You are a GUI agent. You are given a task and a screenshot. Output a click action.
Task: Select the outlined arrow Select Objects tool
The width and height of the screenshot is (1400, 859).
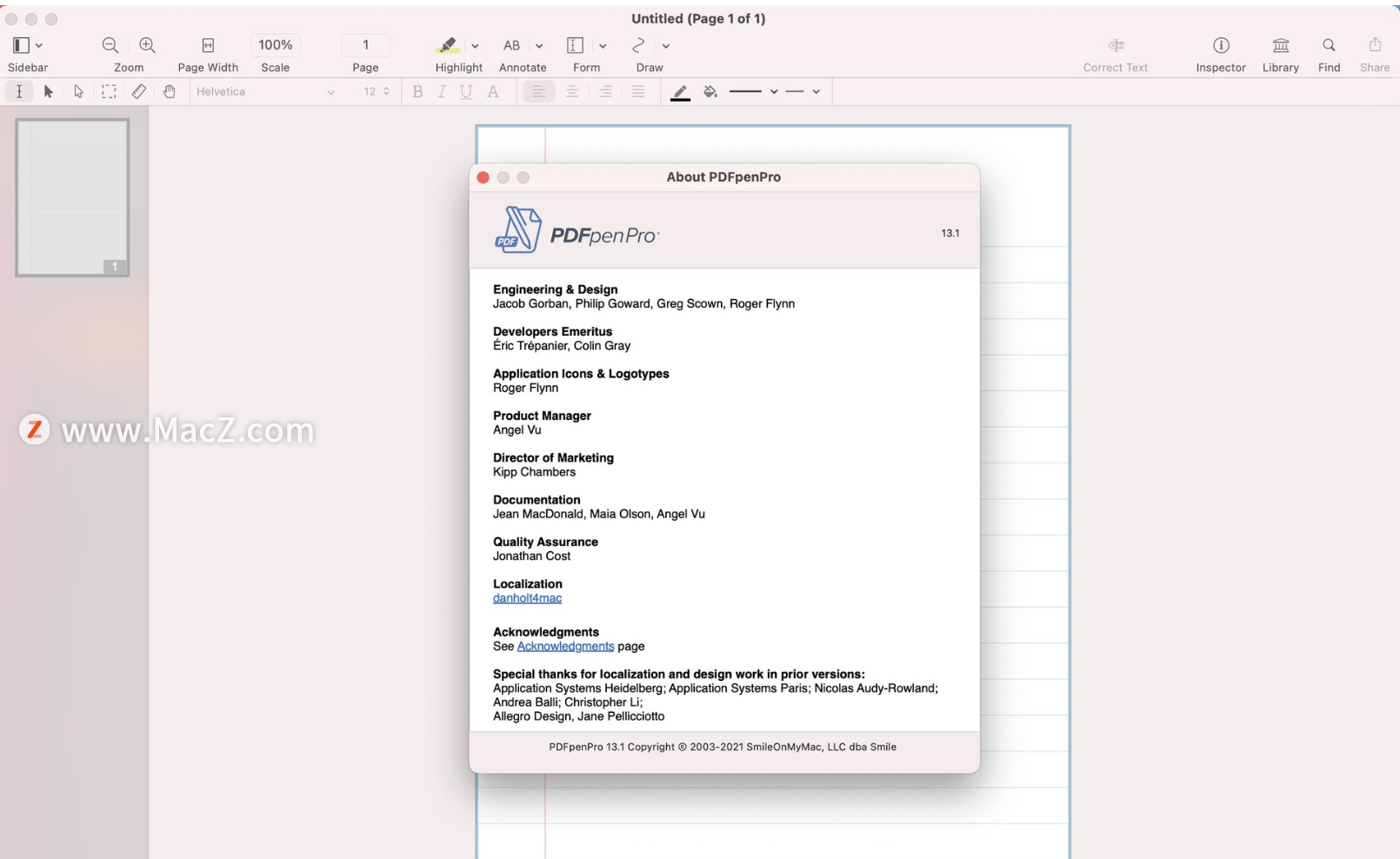[78, 91]
